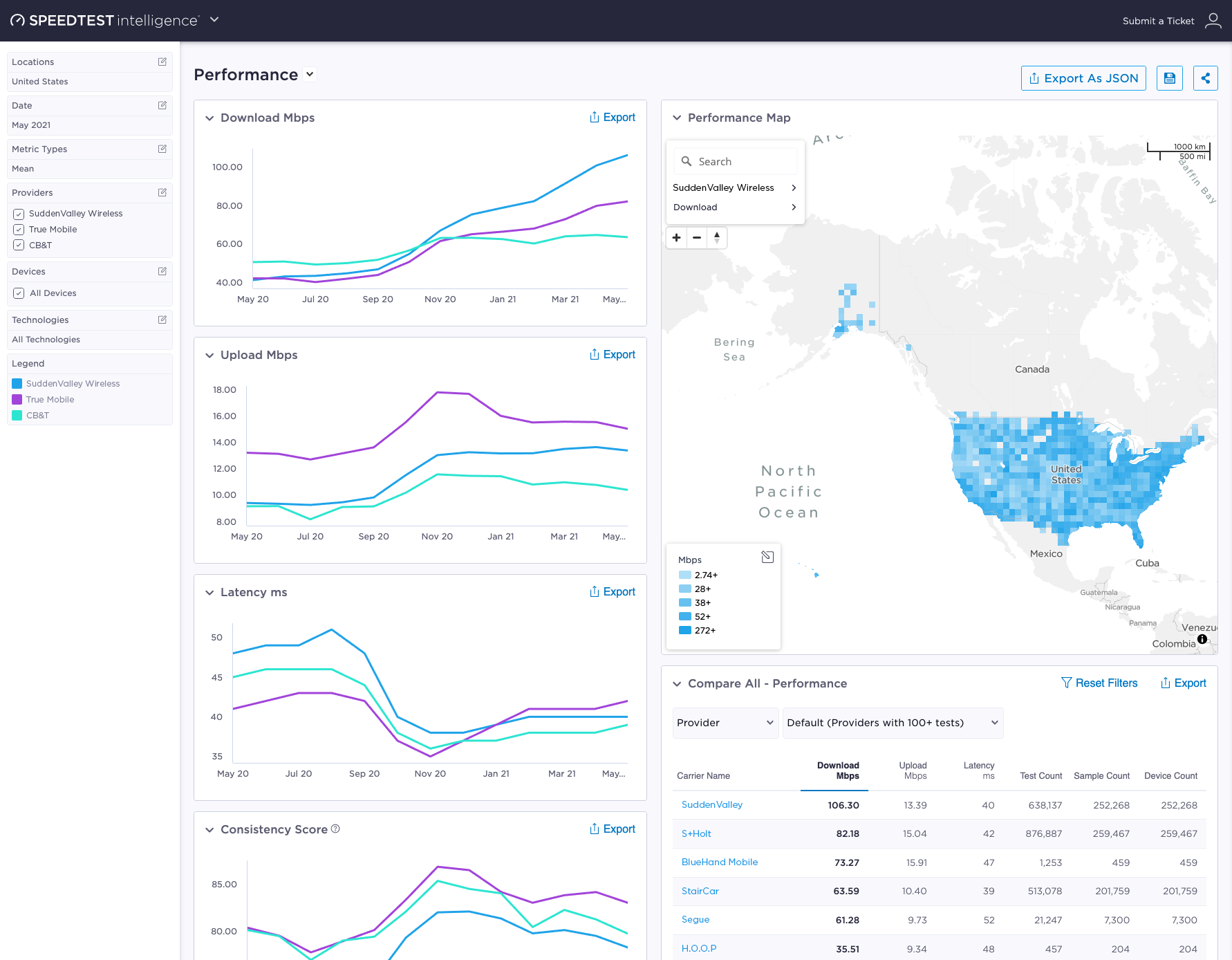The image size is (1232, 960).
Task: Zoom in on the Performance Map
Action: (676, 237)
